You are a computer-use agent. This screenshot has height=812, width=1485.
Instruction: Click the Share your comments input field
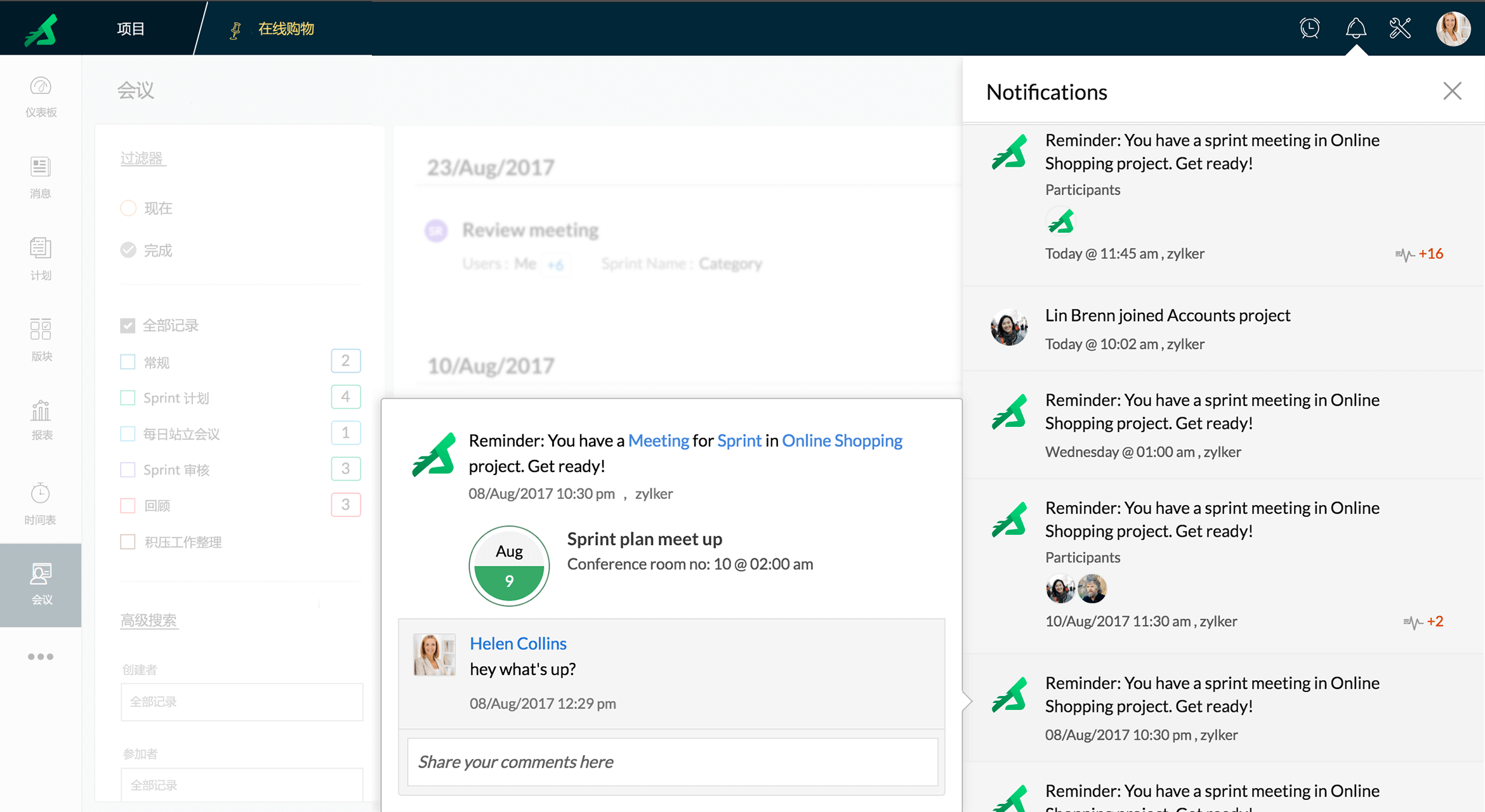point(672,761)
